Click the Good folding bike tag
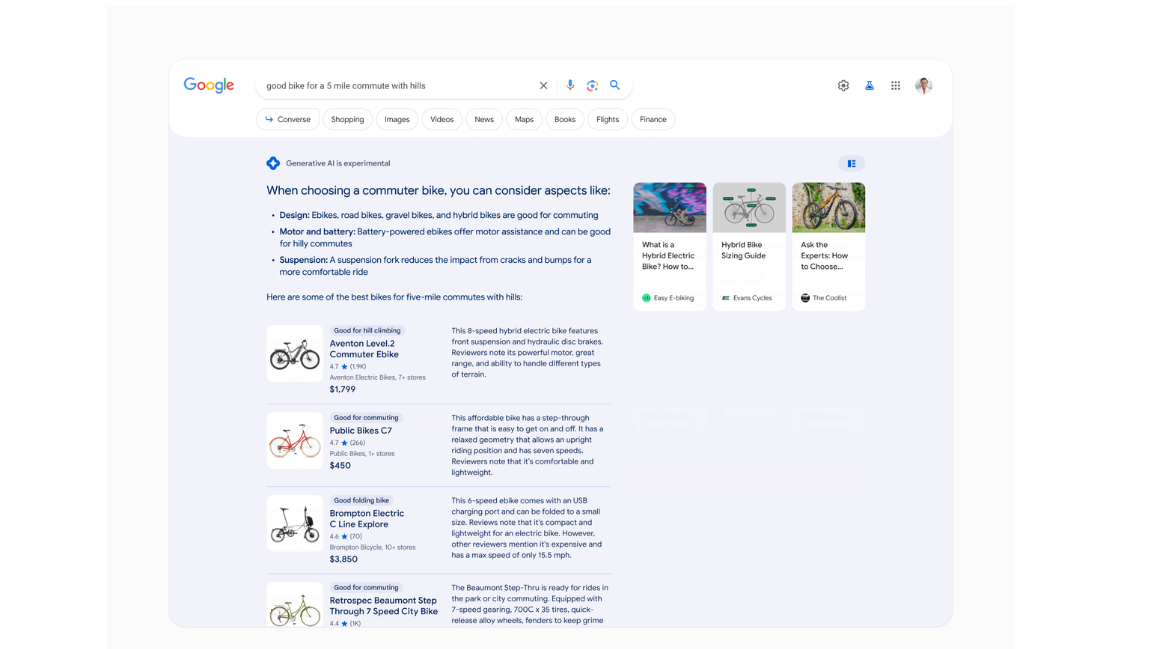Screen dimensions: 1154x649 pyautogui.click(x=361, y=500)
